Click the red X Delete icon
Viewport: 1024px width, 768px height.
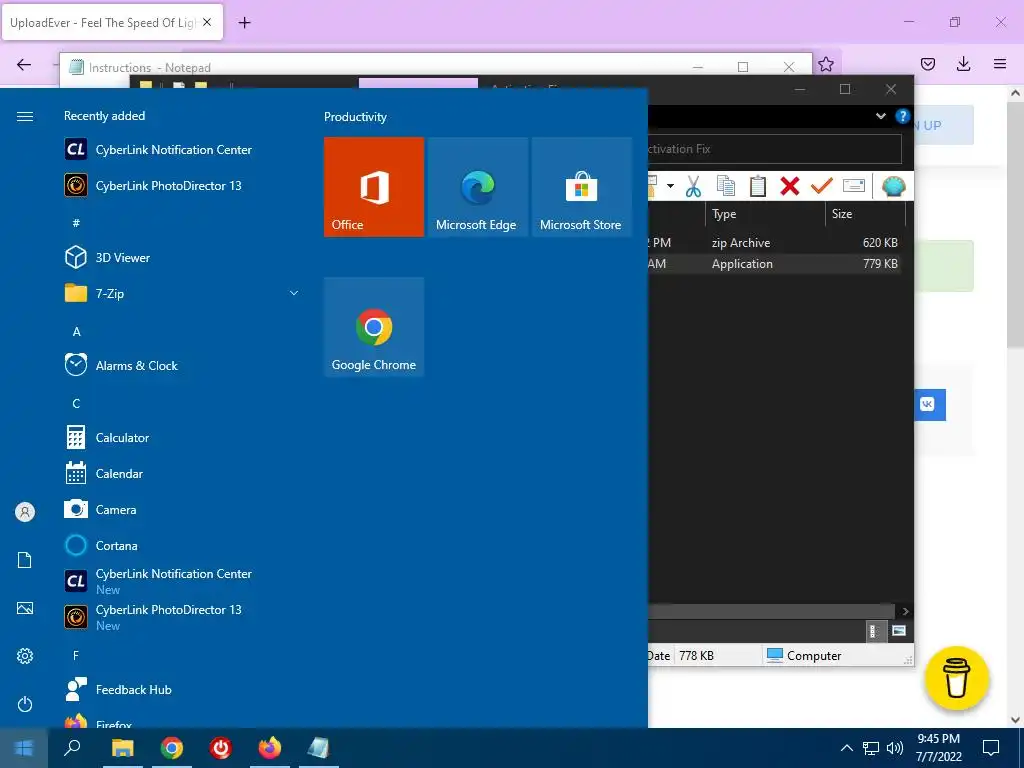pyautogui.click(x=790, y=187)
